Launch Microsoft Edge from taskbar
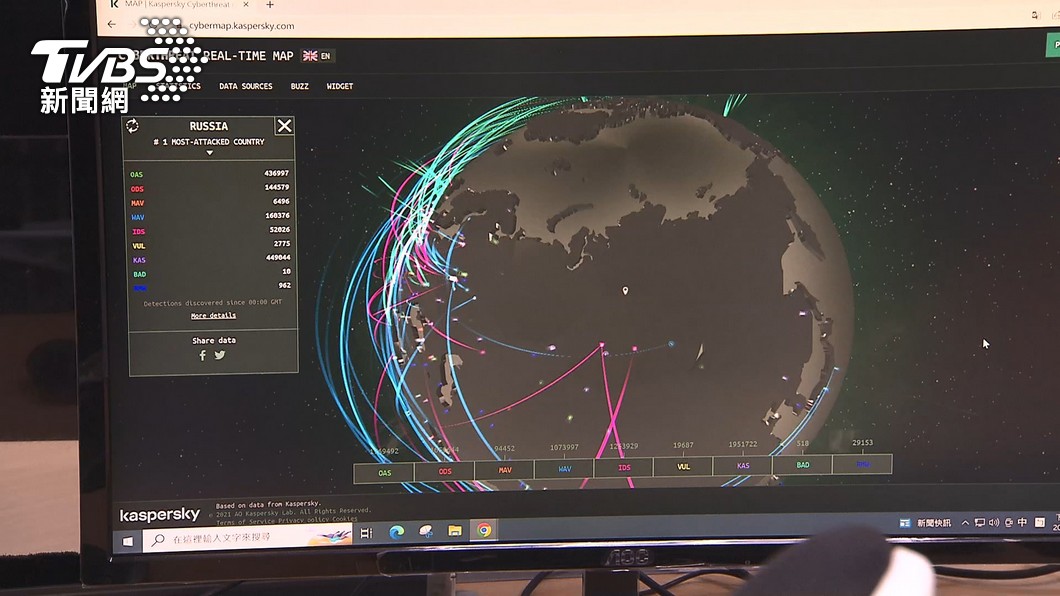Image resolution: width=1060 pixels, height=596 pixels. [396, 532]
